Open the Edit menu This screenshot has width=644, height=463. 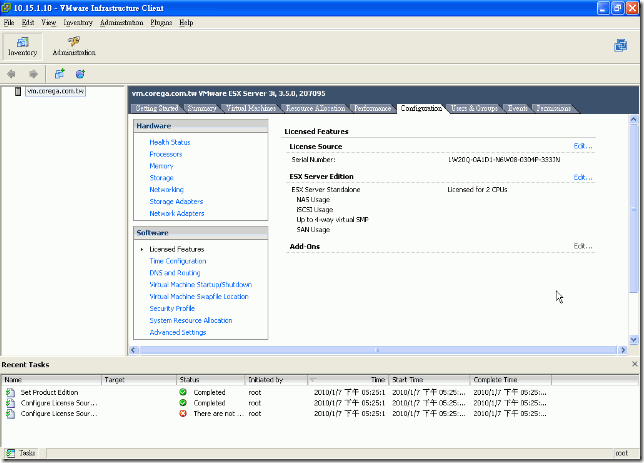pos(28,23)
